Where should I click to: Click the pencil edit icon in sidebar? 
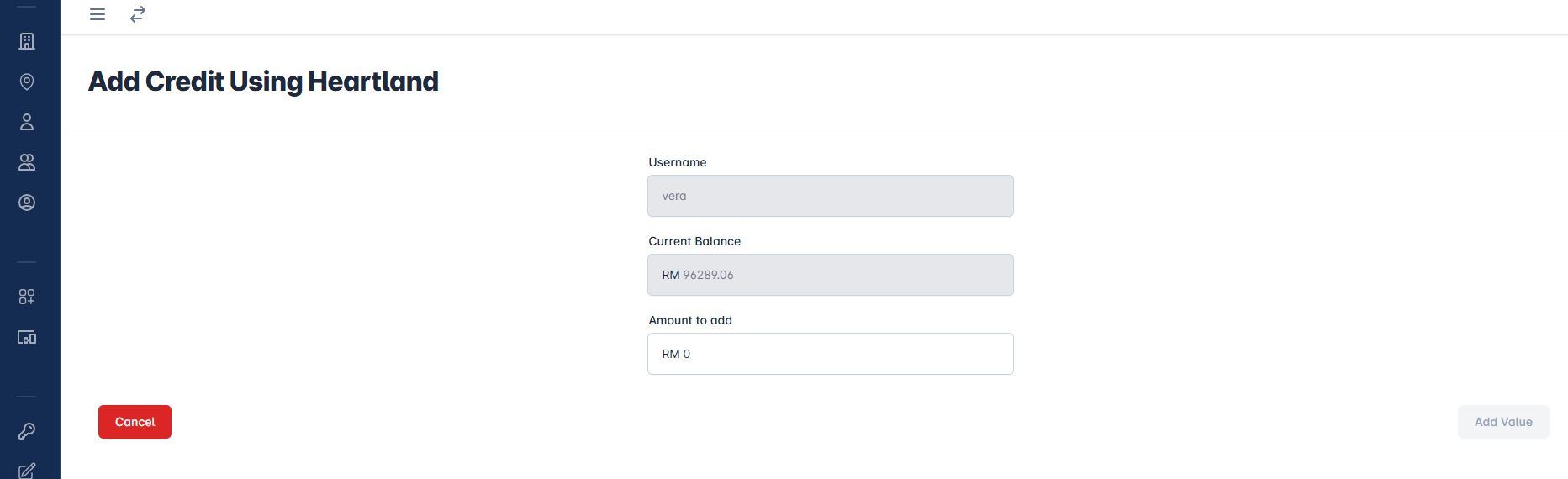(27, 470)
